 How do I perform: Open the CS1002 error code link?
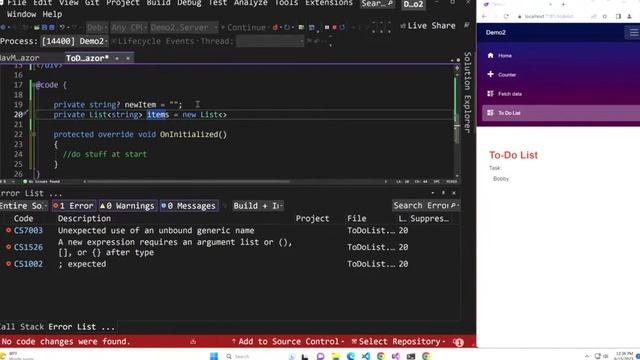[28, 264]
